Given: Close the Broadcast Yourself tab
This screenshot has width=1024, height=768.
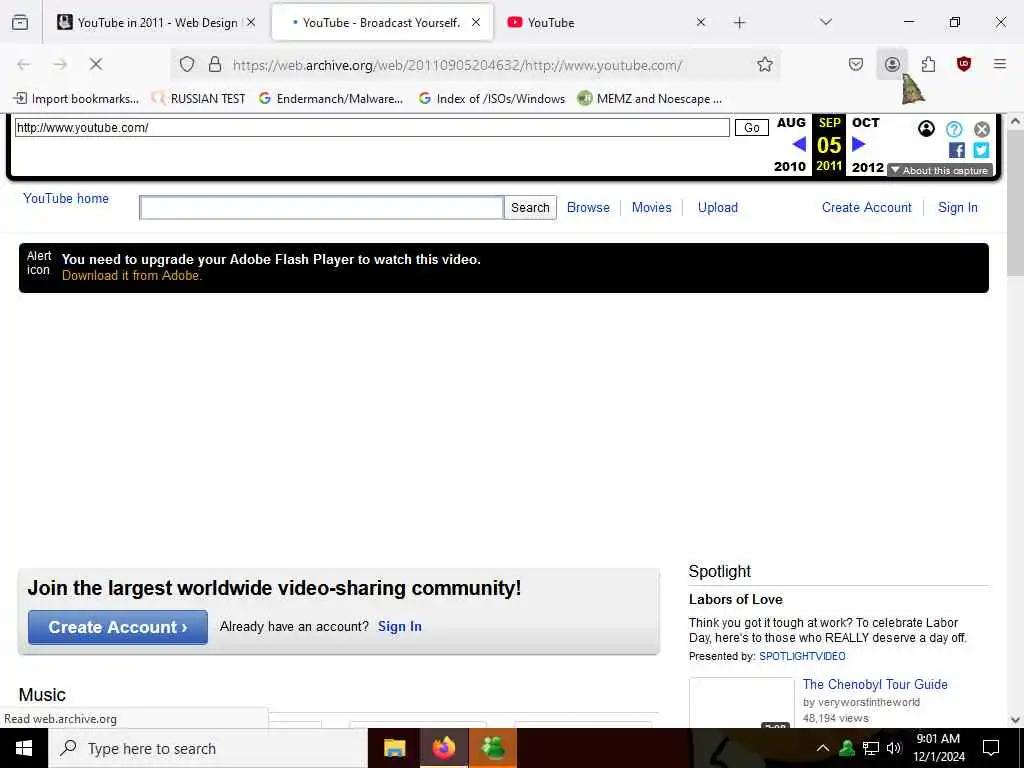Looking at the screenshot, I should tap(476, 22).
